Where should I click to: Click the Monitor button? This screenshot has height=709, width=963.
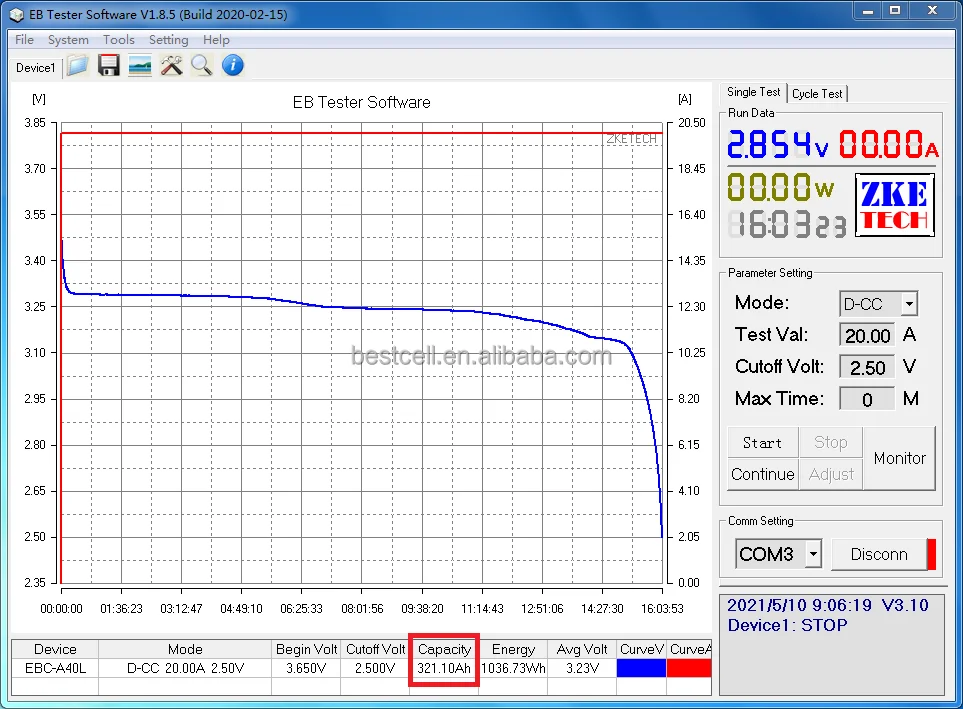pyautogui.click(x=899, y=458)
